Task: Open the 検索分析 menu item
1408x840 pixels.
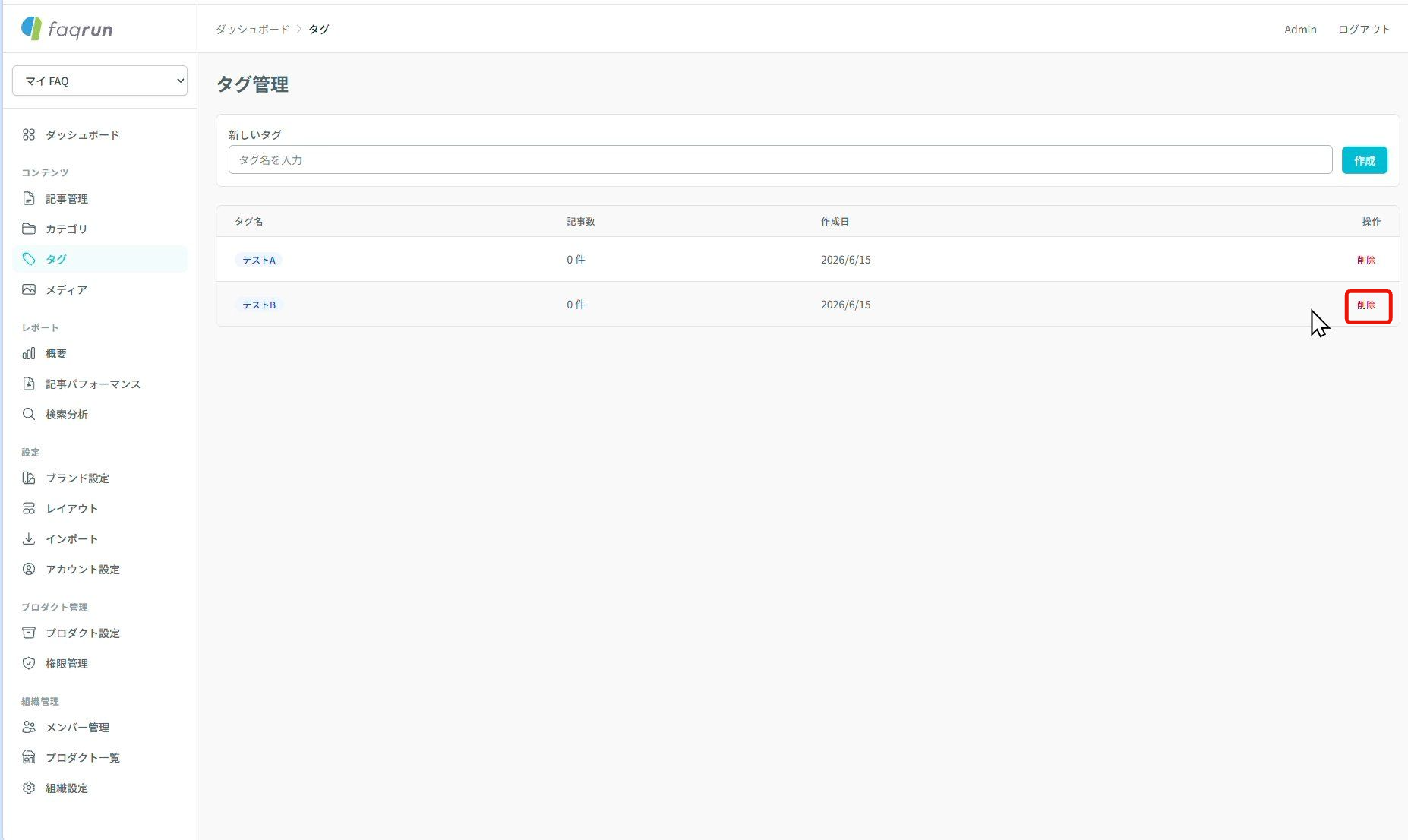Action: point(99,414)
